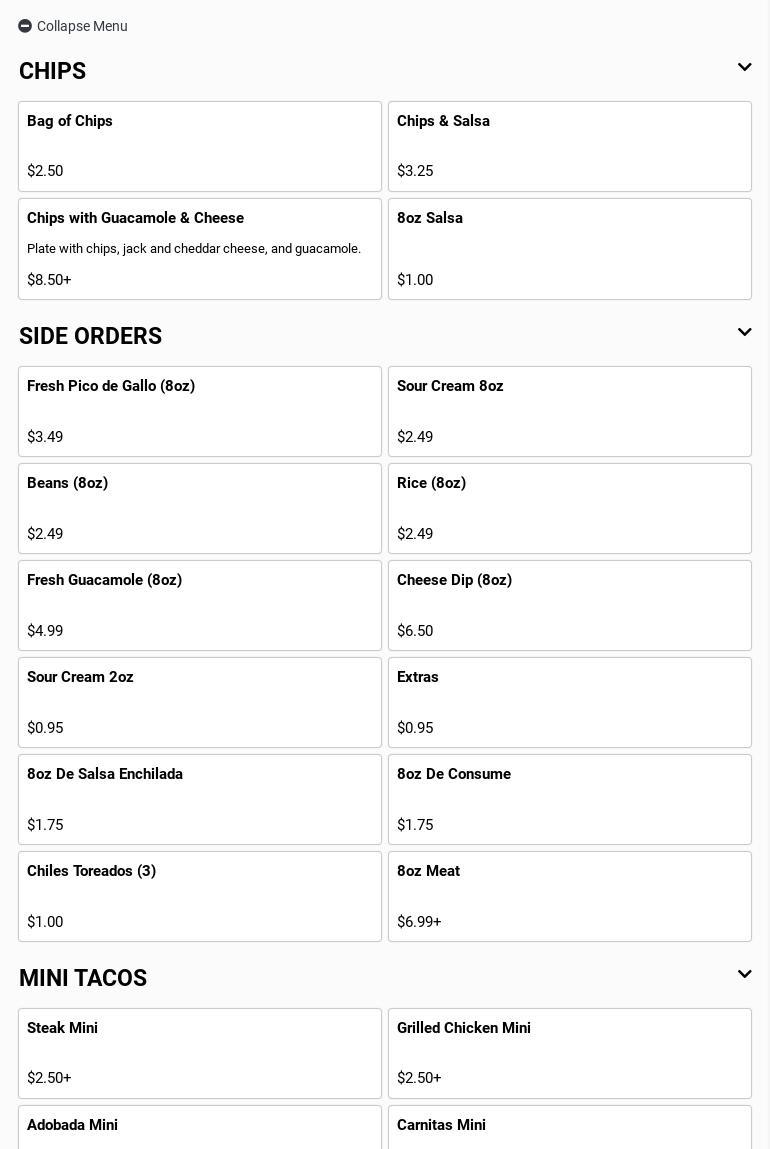Select the Bag of Chips item
This screenshot has height=1149, width=770.
point(200,146)
